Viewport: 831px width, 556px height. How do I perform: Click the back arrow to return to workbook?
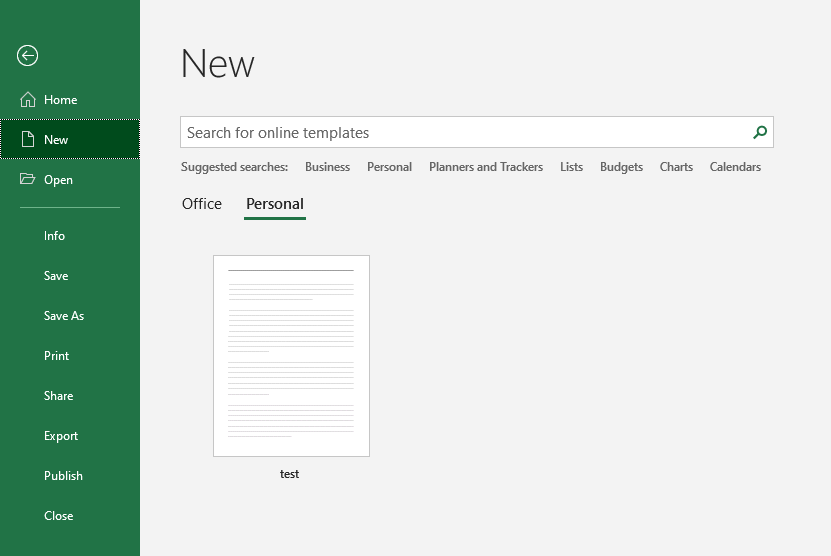tap(28, 56)
